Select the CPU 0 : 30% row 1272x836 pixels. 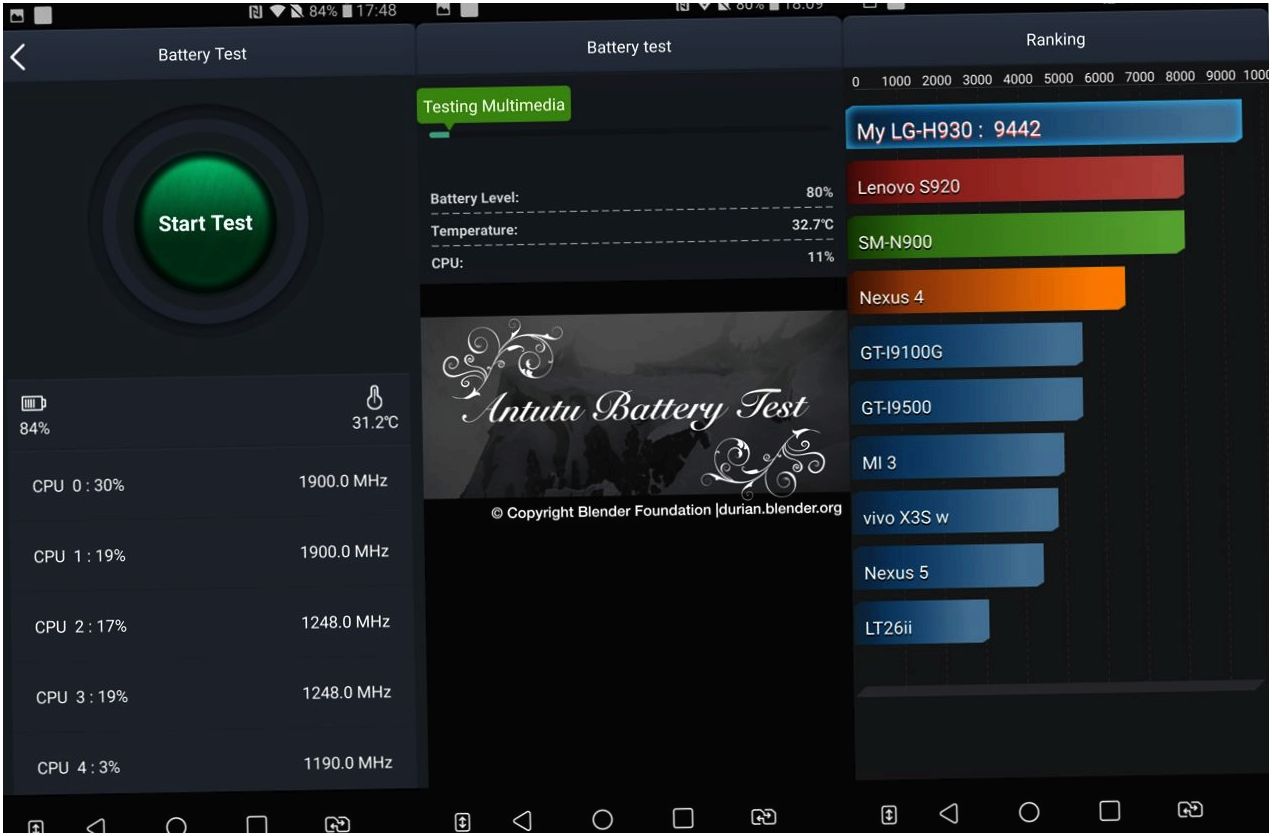(x=211, y=484)
